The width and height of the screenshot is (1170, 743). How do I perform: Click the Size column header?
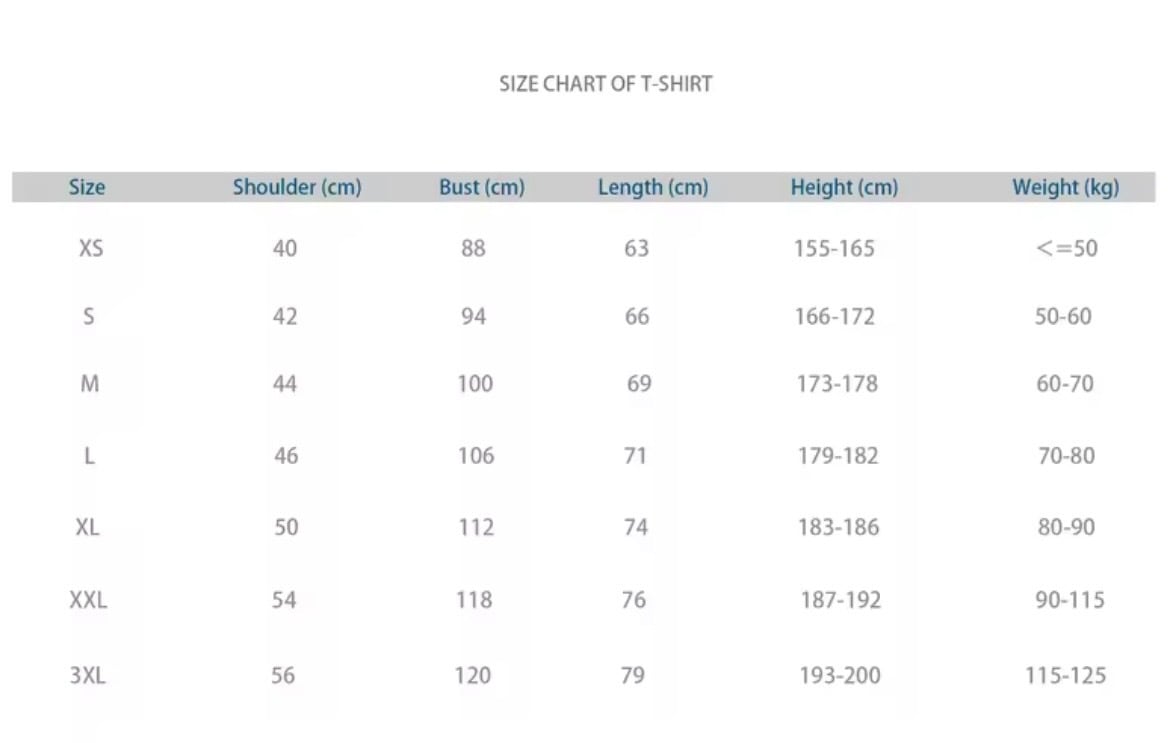(87, 187)
